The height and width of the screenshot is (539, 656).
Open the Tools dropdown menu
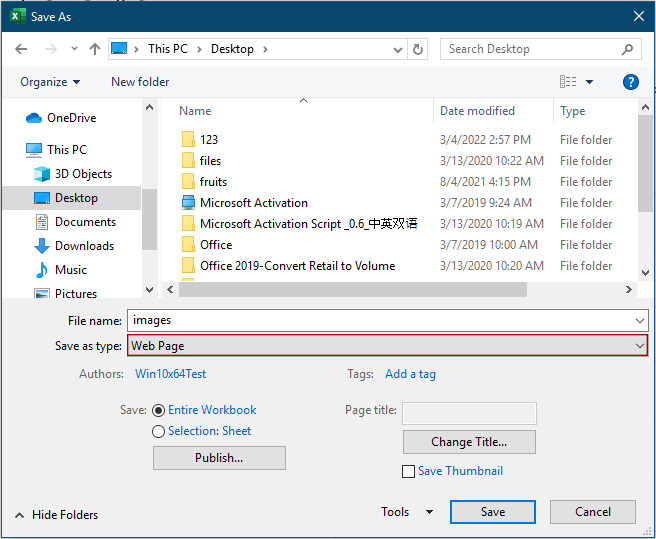(x=407, y=512)
